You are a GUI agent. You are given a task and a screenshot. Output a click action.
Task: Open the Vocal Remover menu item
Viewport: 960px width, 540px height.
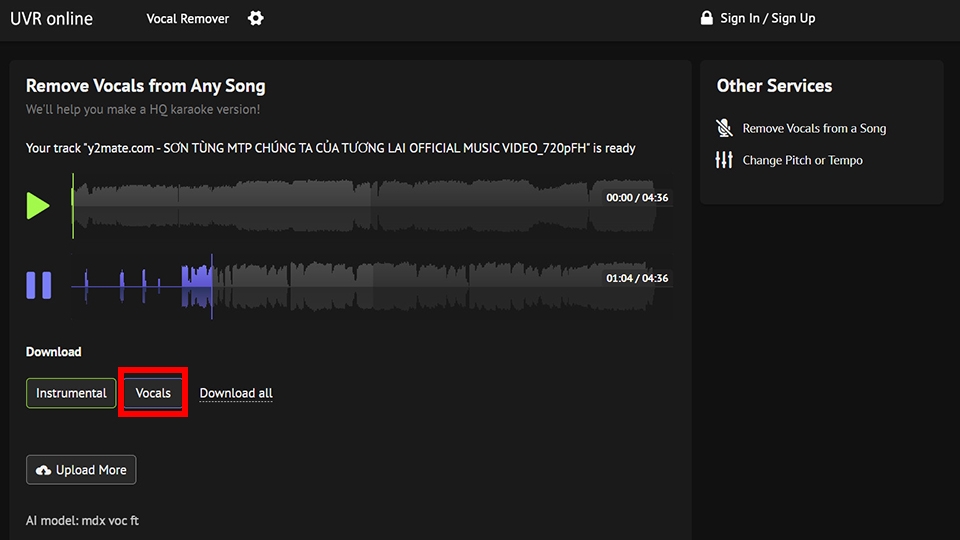188,19
